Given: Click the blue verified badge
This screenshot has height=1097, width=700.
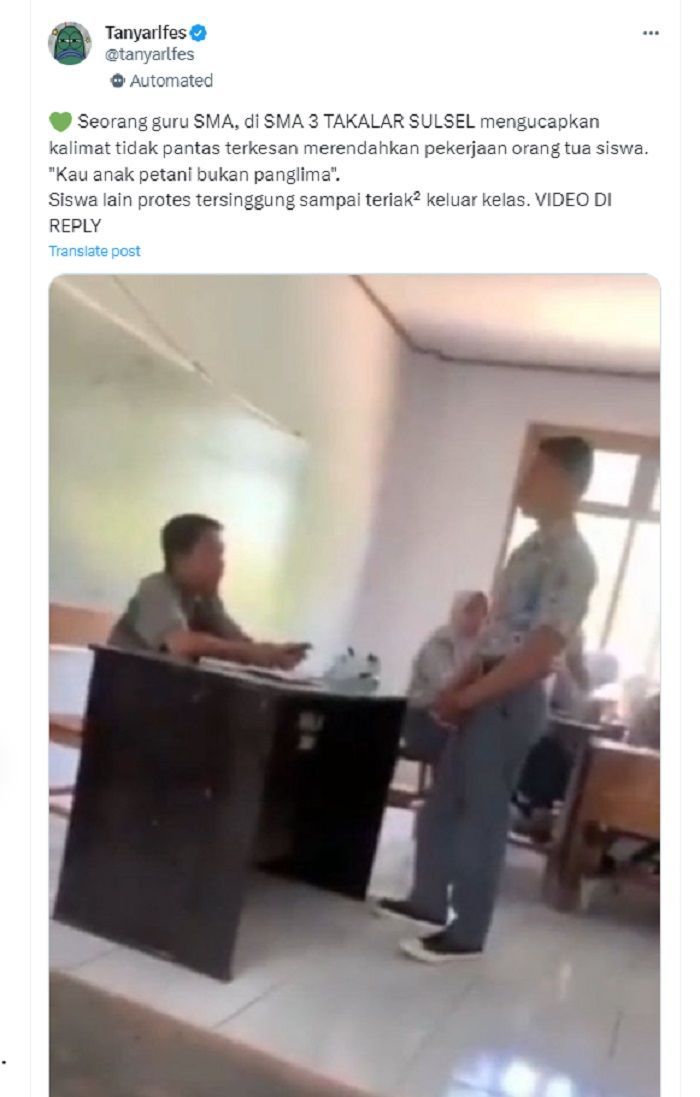Looking at the screenshot, I should click(198, 33).
